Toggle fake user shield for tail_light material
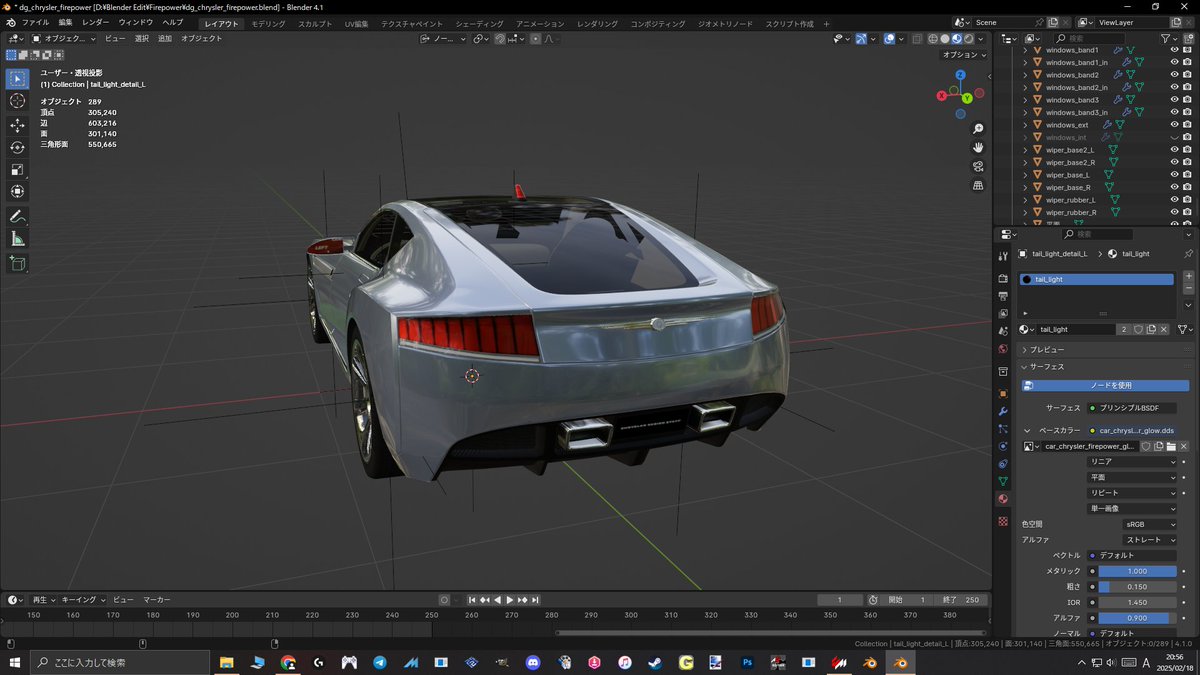 [1138, 329]
